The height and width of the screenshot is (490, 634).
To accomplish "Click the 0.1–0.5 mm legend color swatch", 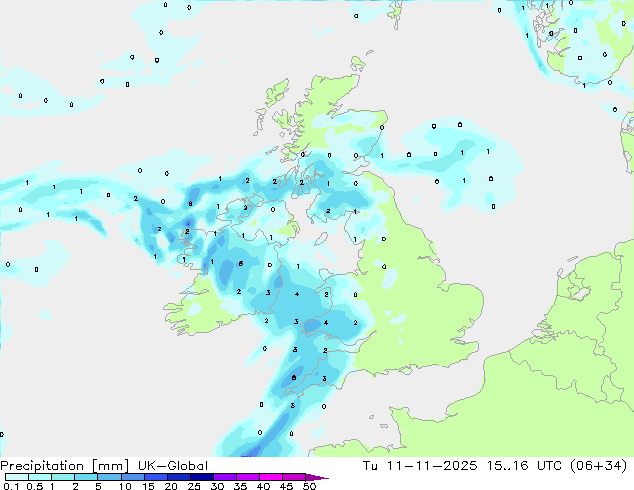I will pos(17,477).
